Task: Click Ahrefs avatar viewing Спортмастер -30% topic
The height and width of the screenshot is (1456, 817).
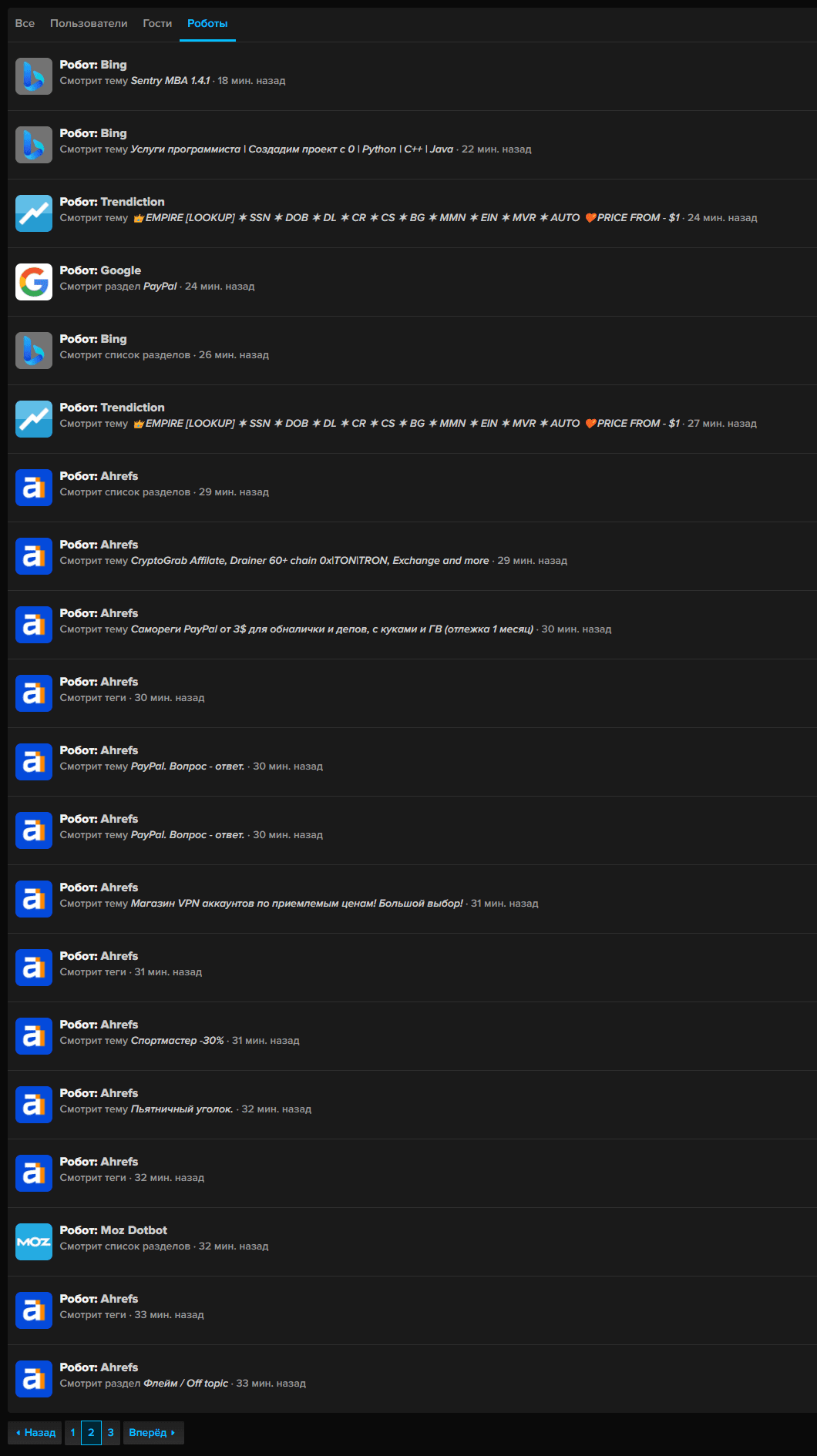Action: (34, 1036)
